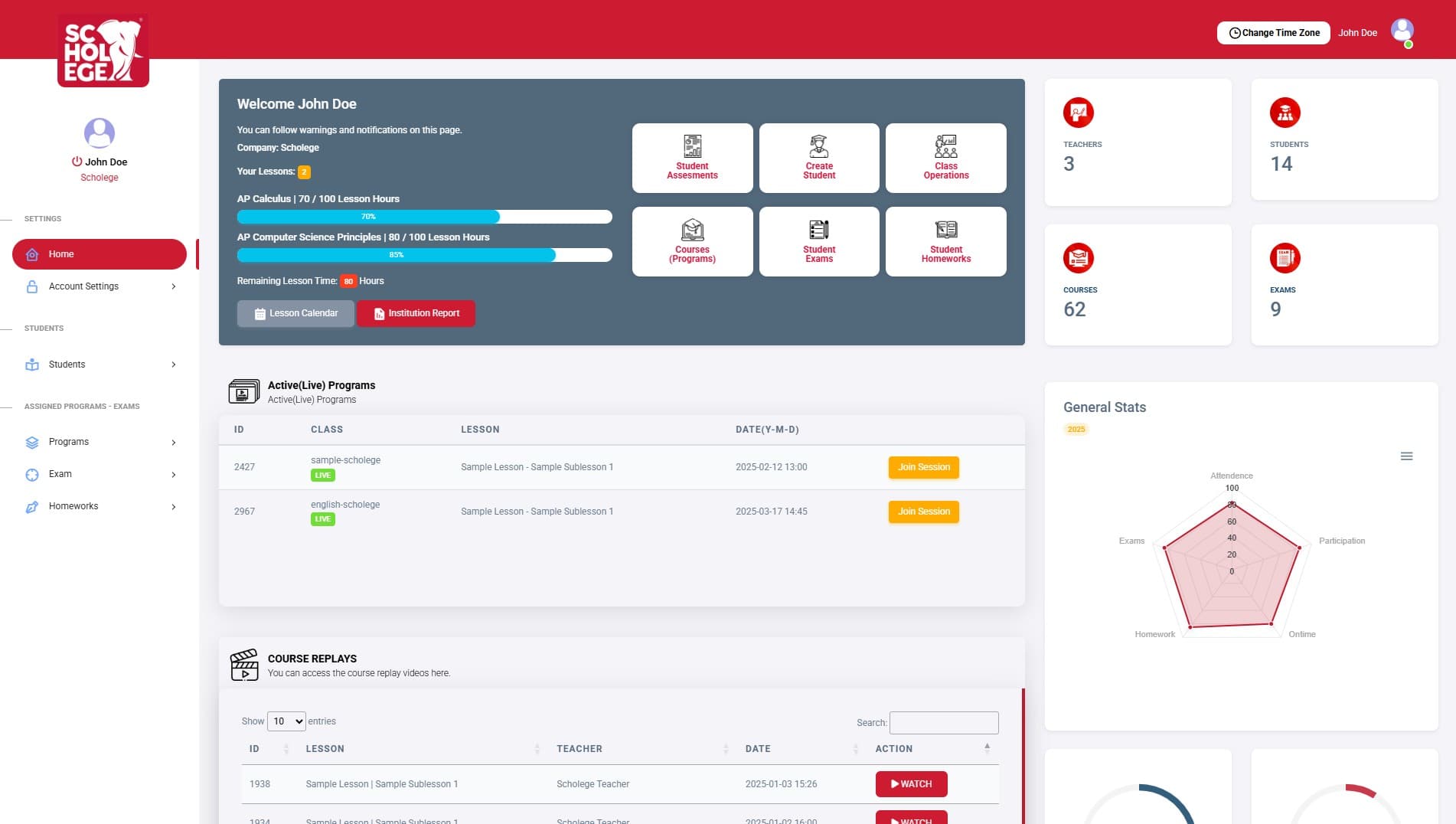The height and width of the screenshot is (824, 1456).
Task: Click the LIVE badge under english-scholege
Action: click(323, 519)
